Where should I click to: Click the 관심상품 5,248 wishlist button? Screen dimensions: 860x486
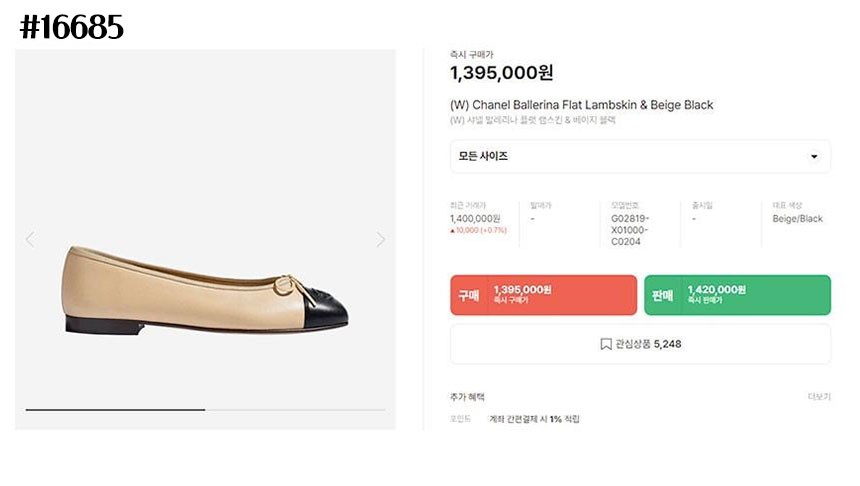[640, 344]
